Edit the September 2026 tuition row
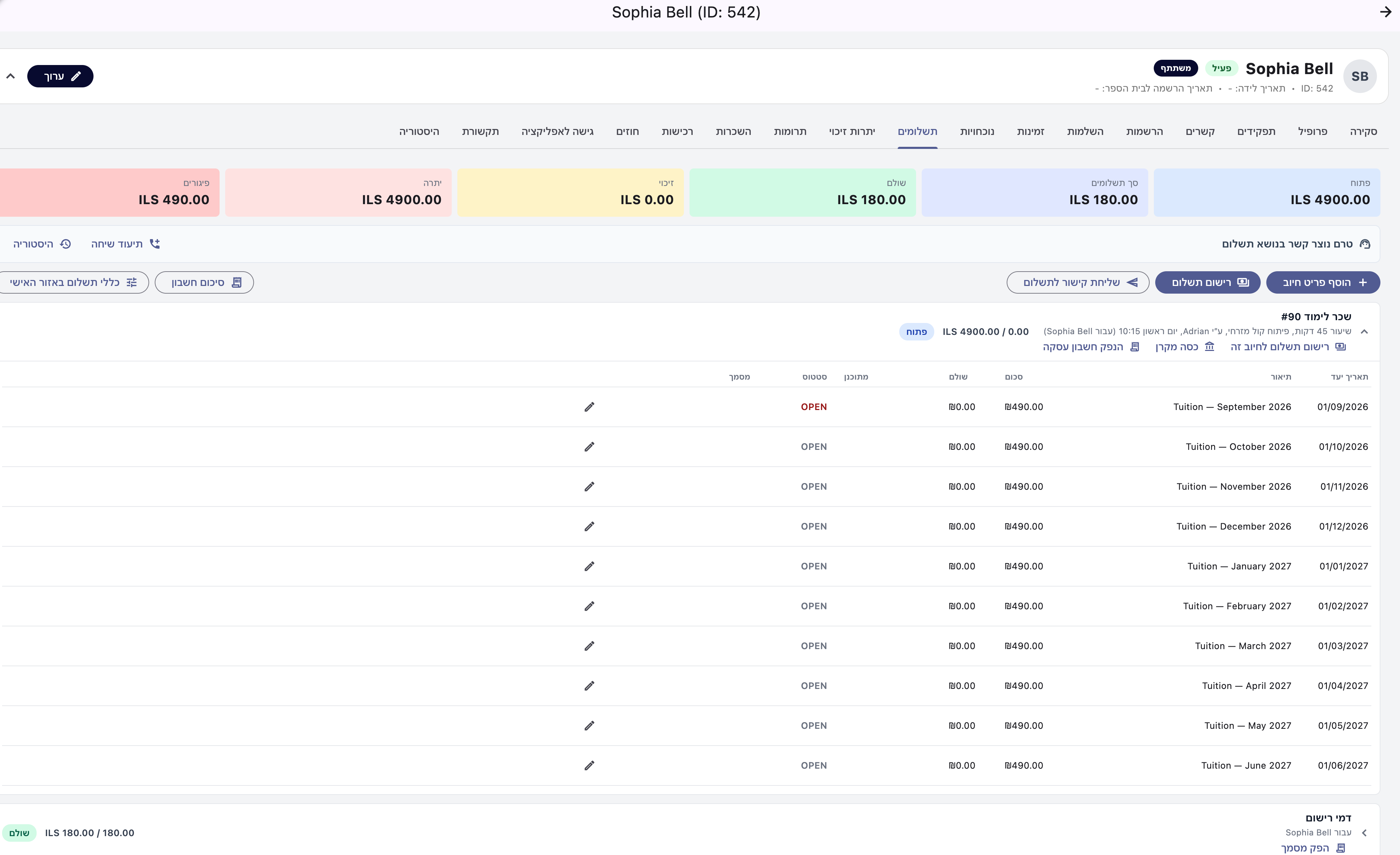The width and height of the screenshot is (1400, 855). coord(589,407)
